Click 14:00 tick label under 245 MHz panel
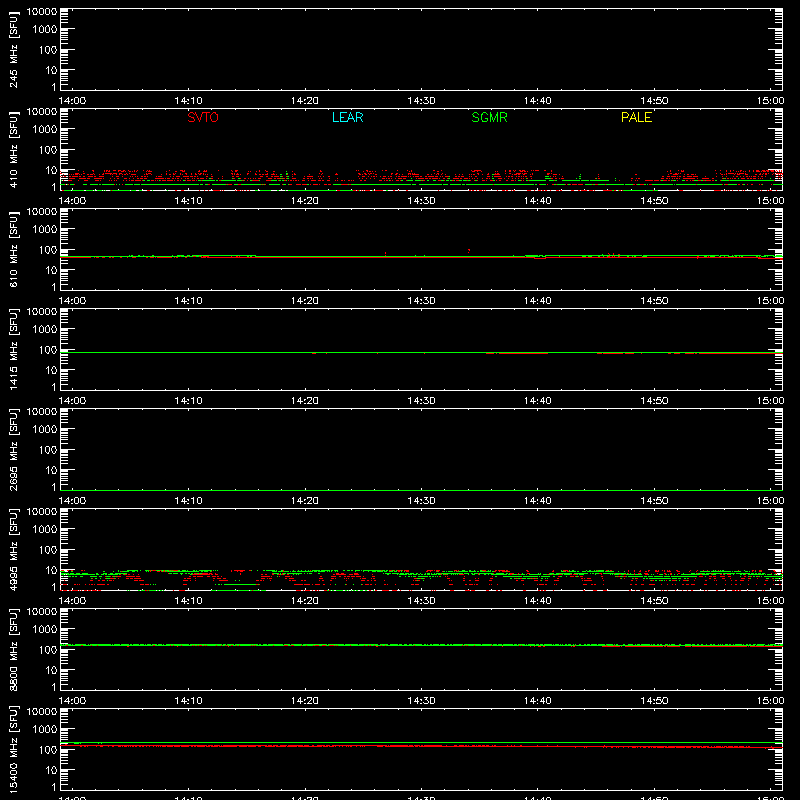Viewport: 800px width, 800px height. tap(72, 101)
